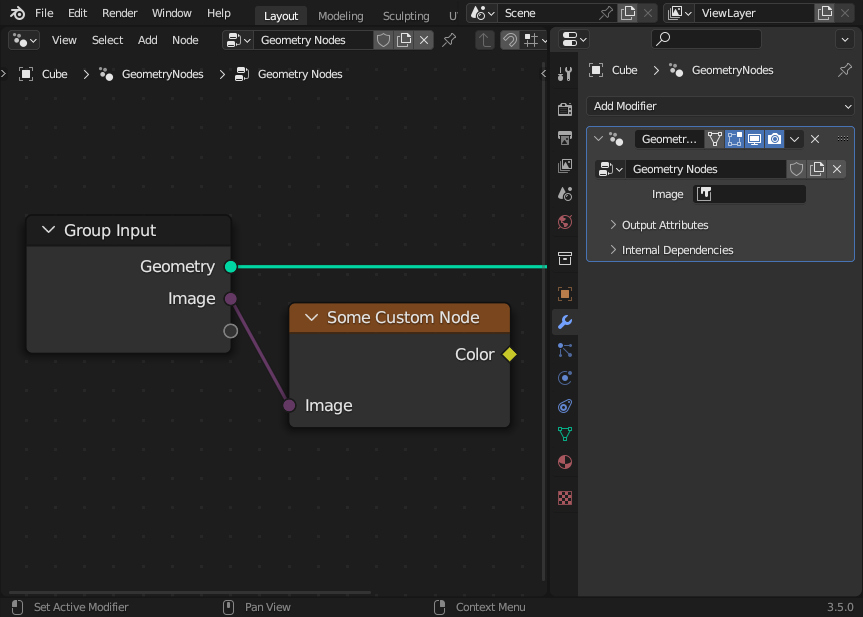This screenshot has height=617, width=863.
Task: Open Collection properties tab
Action: point(565,258)
